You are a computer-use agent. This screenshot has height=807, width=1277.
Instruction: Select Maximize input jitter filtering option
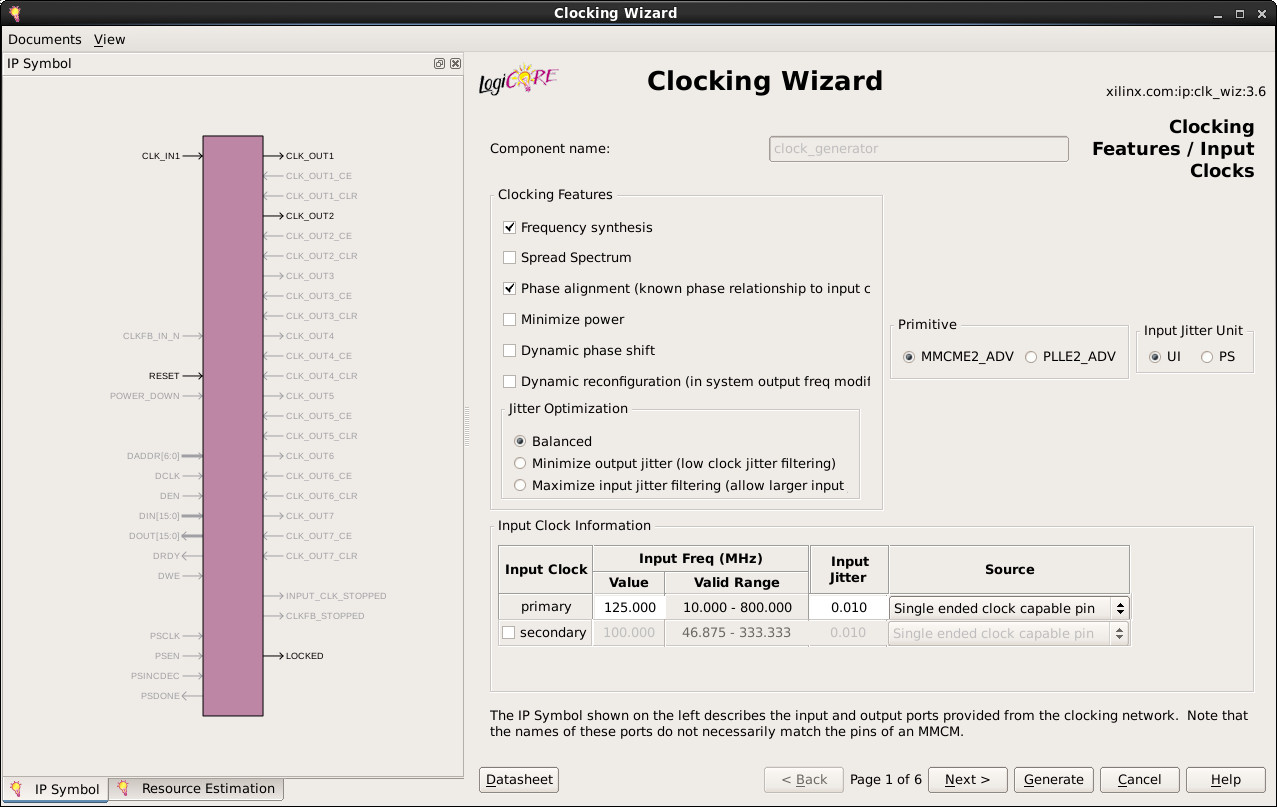coord(520,485)
